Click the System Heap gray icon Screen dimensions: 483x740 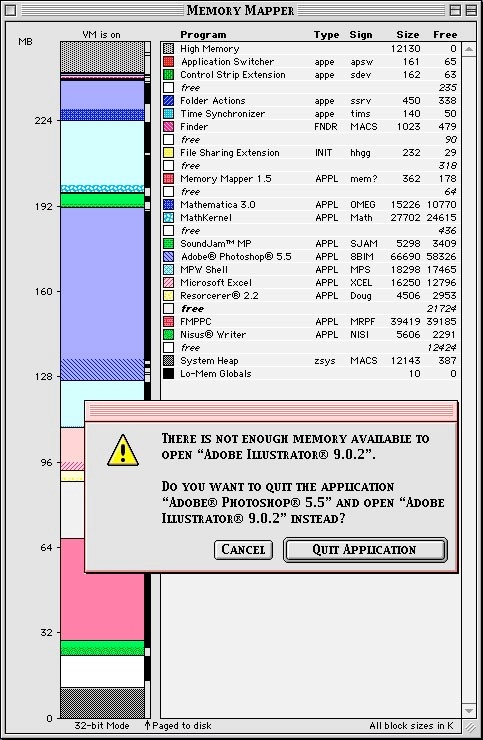(169, 361)
